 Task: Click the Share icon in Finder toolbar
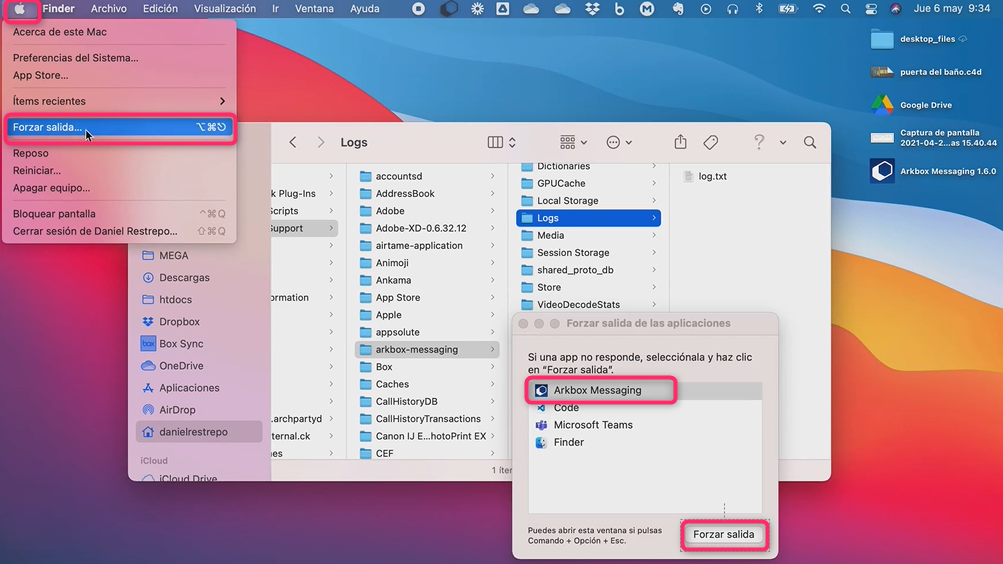(x=680, y=143)
